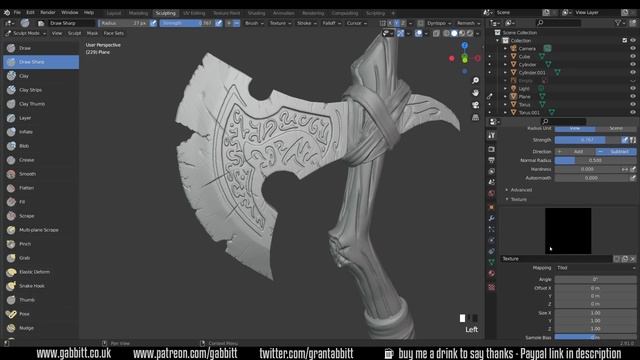Switch to the Sculpting workspace tab
Screen dimensions: 640x360
coord(165,13)
